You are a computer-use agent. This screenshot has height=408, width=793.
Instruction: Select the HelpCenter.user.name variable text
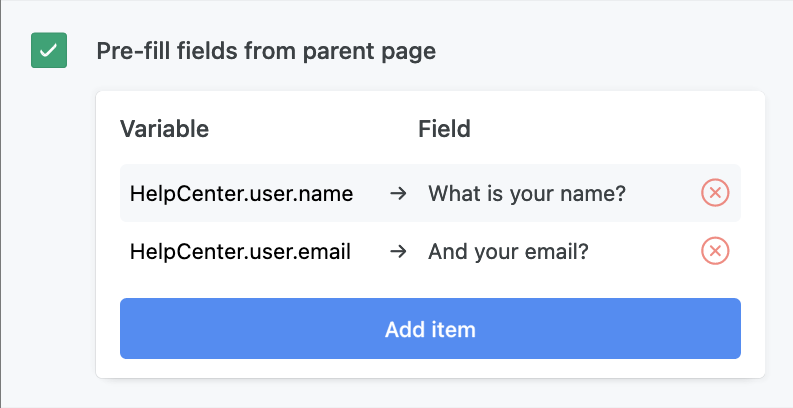[x=241, y=194]
